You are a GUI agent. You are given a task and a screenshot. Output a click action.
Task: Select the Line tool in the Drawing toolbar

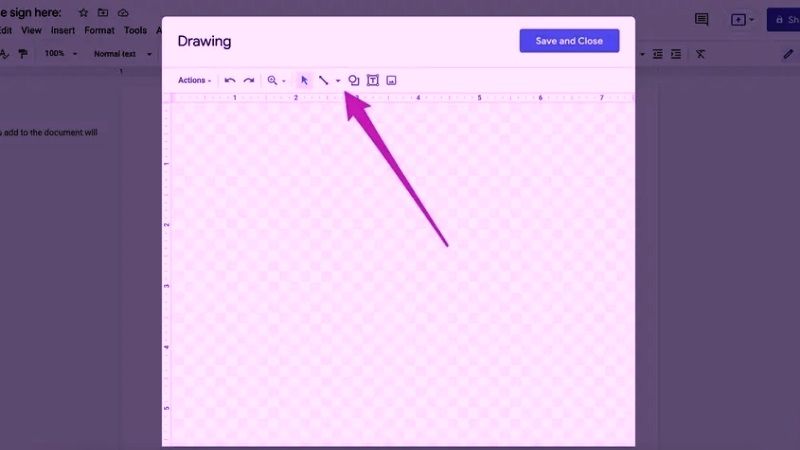[x=323, y=80]
